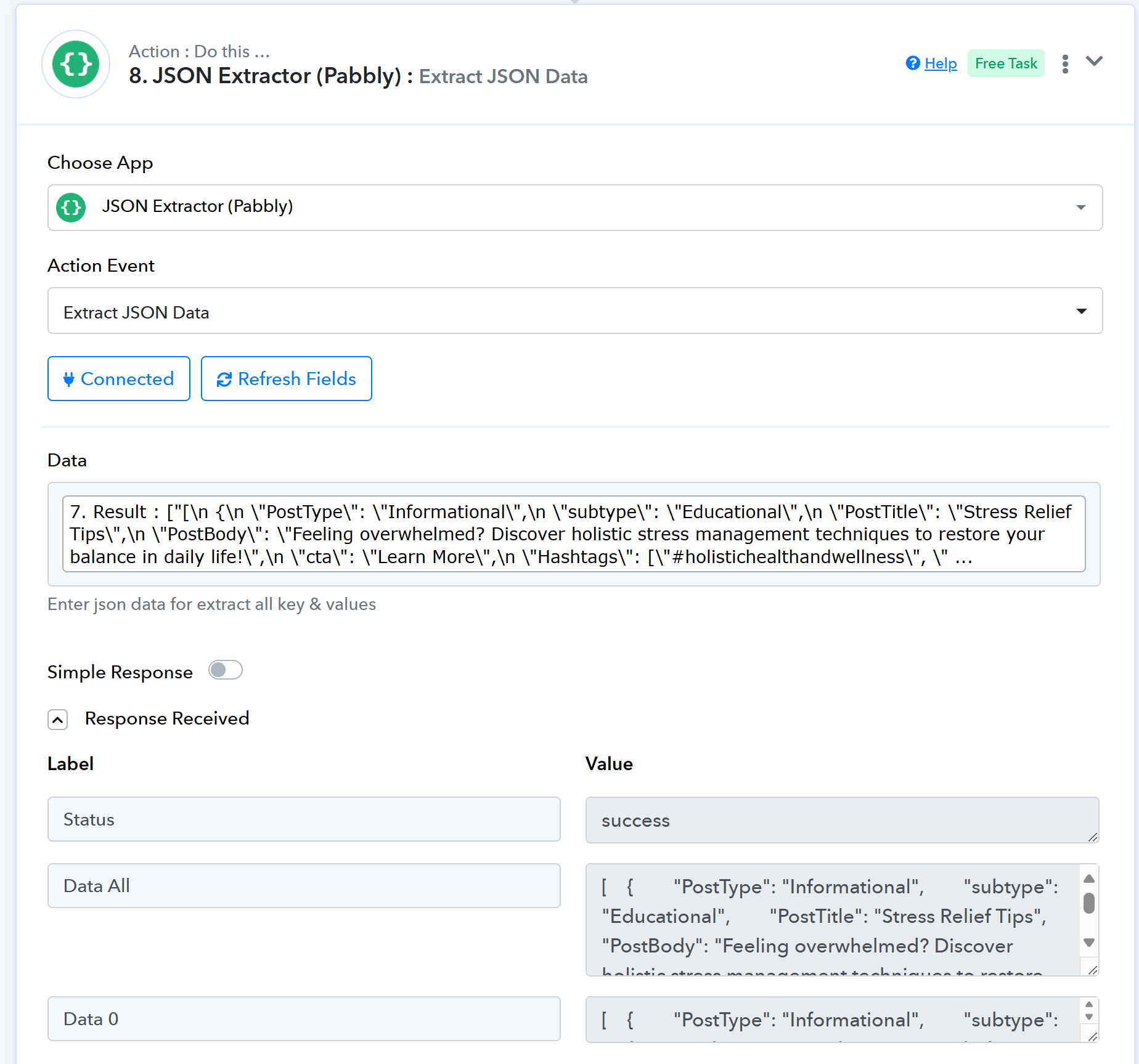The height and width of the screenshot is (1064, 1139).
Task: Click scroll up arrow in Data All value
Action: [x=1089, y=878]
